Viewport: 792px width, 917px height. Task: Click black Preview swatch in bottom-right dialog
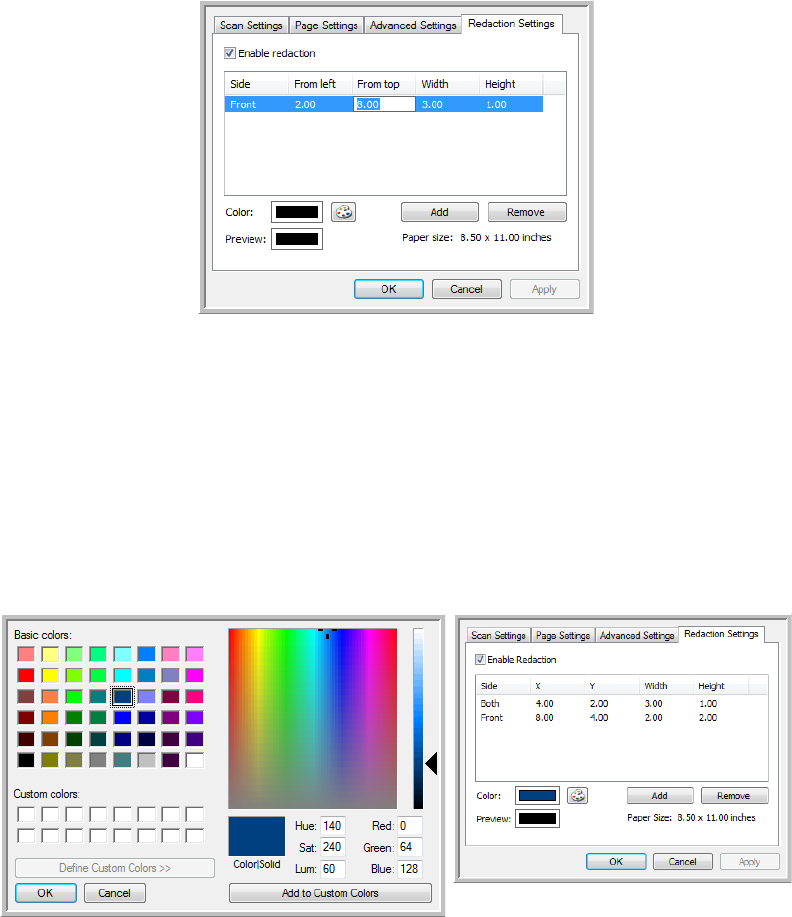click(537, 818)
